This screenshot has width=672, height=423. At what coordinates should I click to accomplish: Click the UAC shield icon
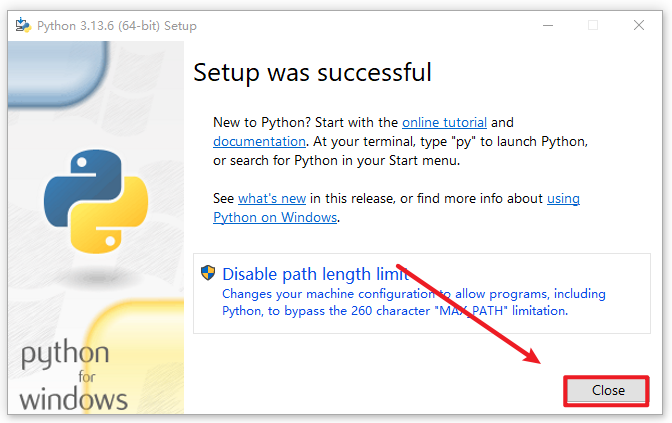click(x=209, y=274)
